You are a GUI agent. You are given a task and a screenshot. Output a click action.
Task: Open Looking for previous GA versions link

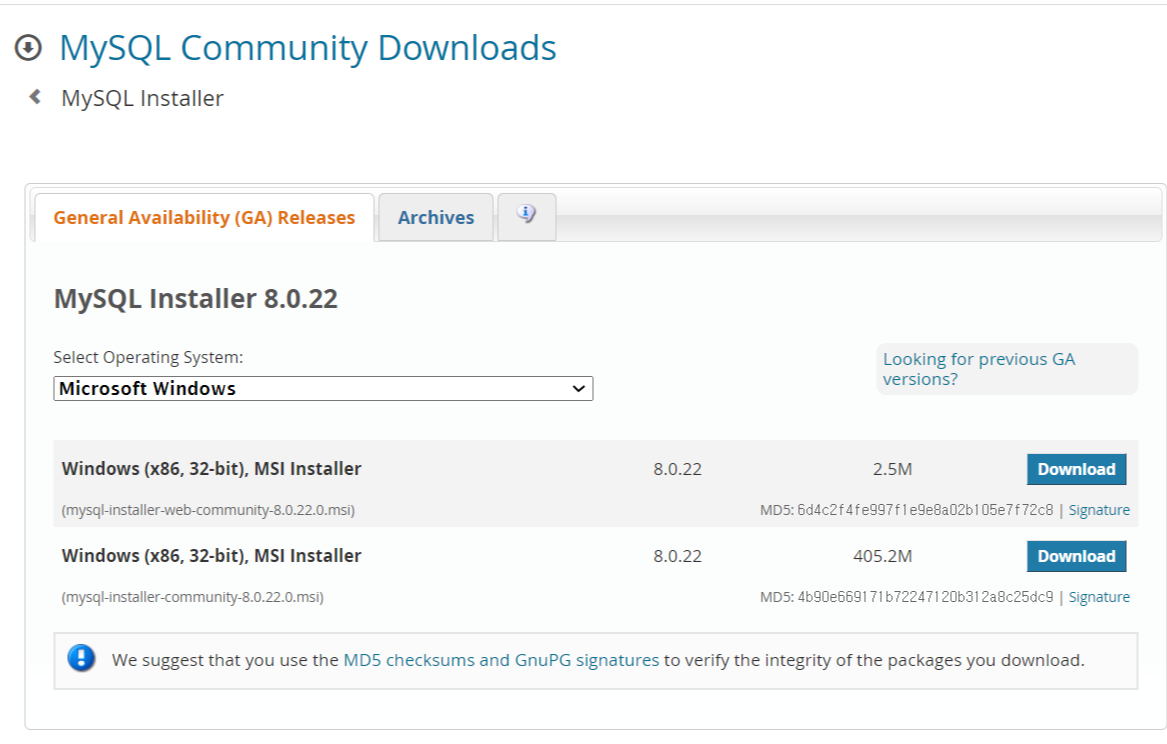(979, 369)
